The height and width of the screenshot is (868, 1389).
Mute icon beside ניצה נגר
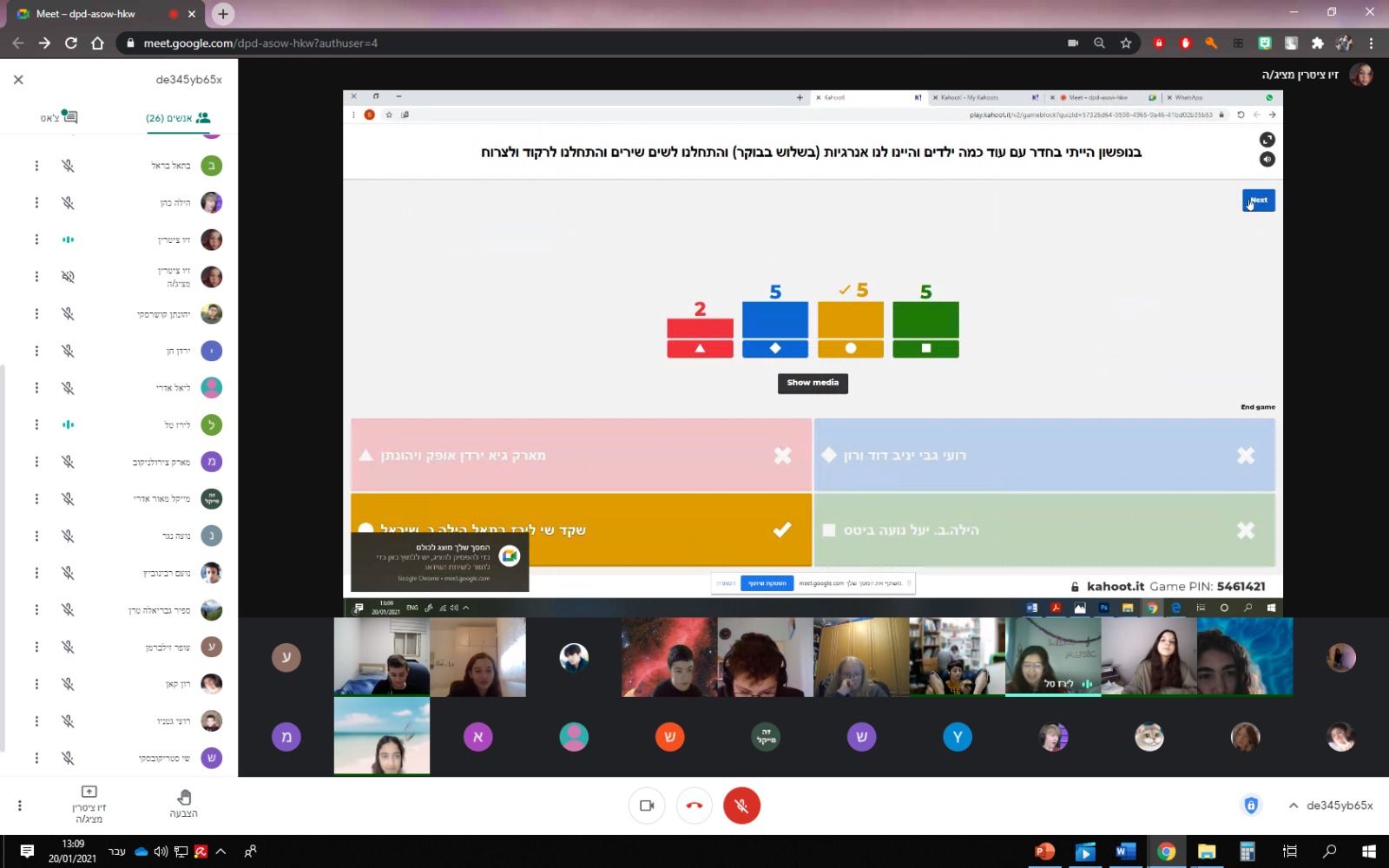[68, 536]
